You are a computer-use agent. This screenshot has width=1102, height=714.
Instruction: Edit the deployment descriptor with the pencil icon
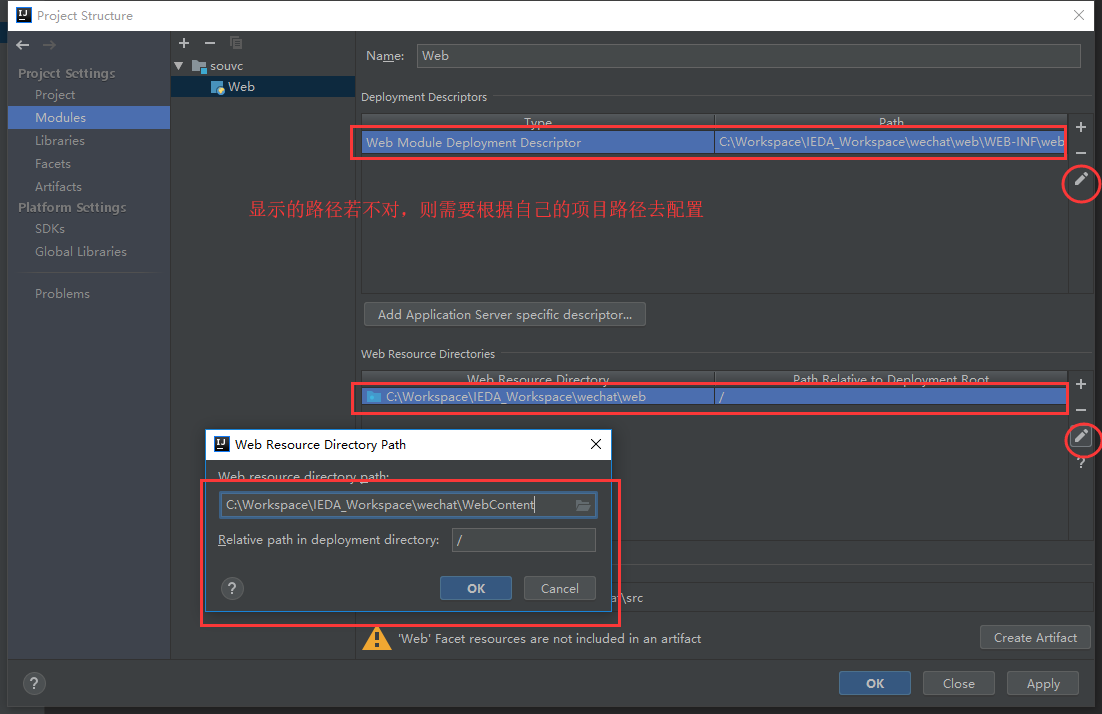click(x=1081, y=179)
